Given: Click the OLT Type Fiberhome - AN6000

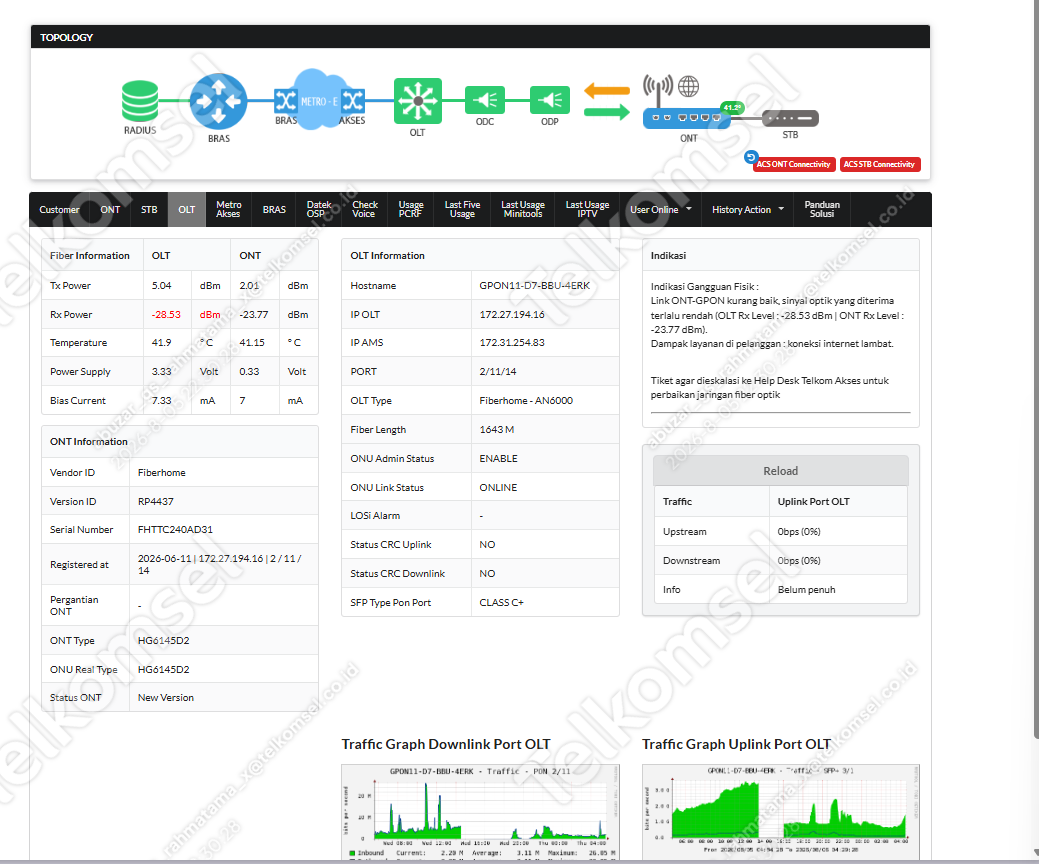Looking at the screenshot, I should coord(526,401).
